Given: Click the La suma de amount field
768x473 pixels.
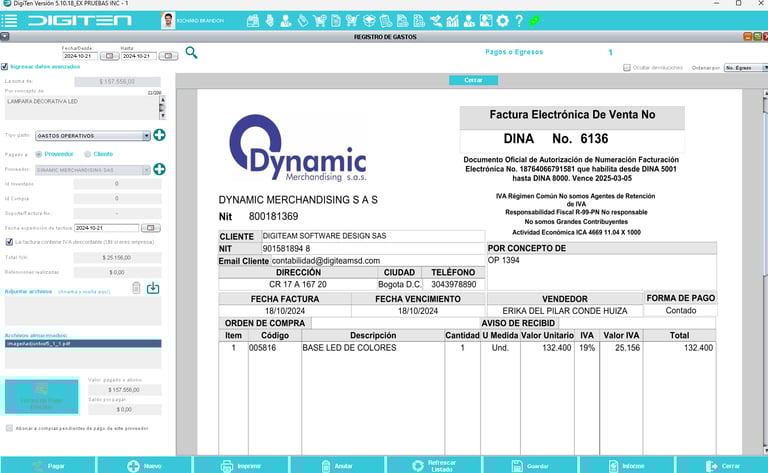Looking at the screenshot, I should coord(117,82).
